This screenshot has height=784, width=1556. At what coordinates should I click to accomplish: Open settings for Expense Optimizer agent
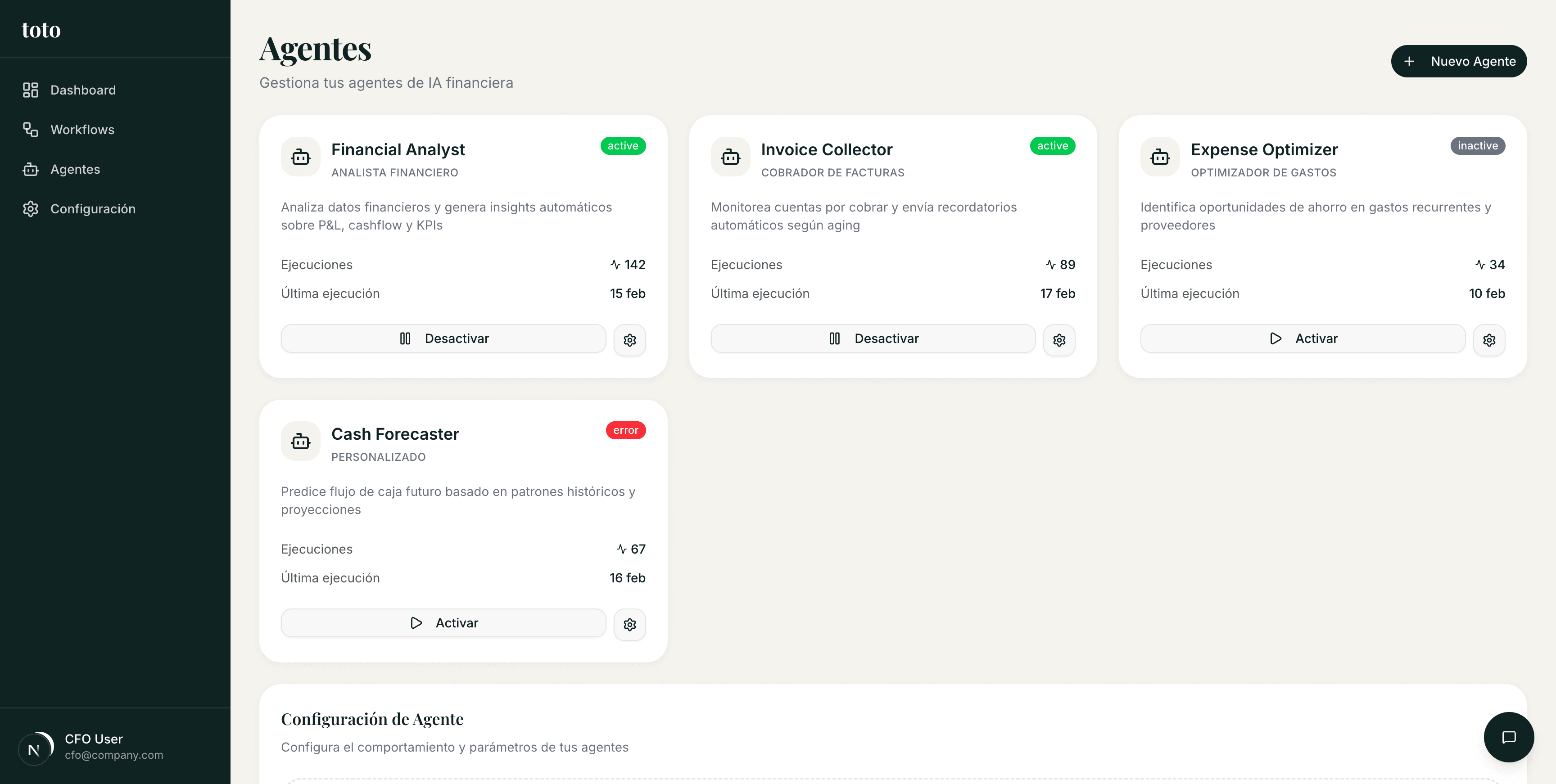(1489, 339)
